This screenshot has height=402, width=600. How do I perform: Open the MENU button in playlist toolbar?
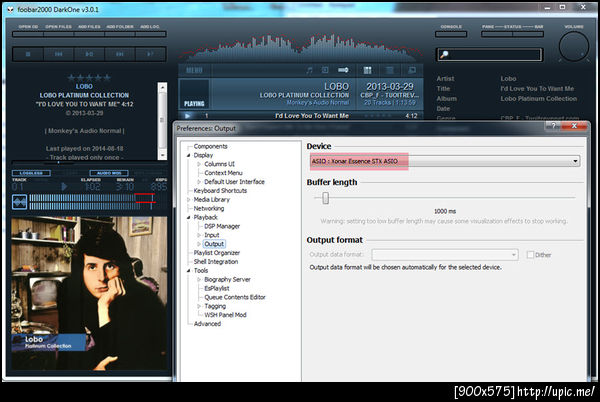point(194,70)
